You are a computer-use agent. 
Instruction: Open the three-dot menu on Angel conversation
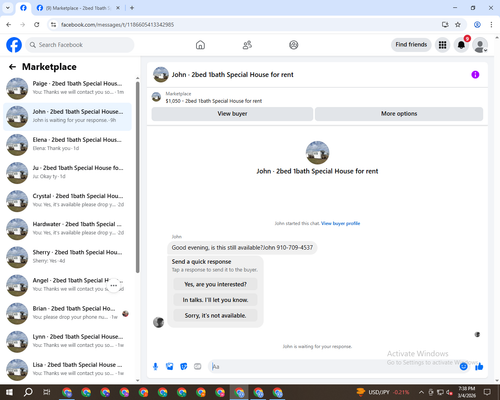[114, 285]
